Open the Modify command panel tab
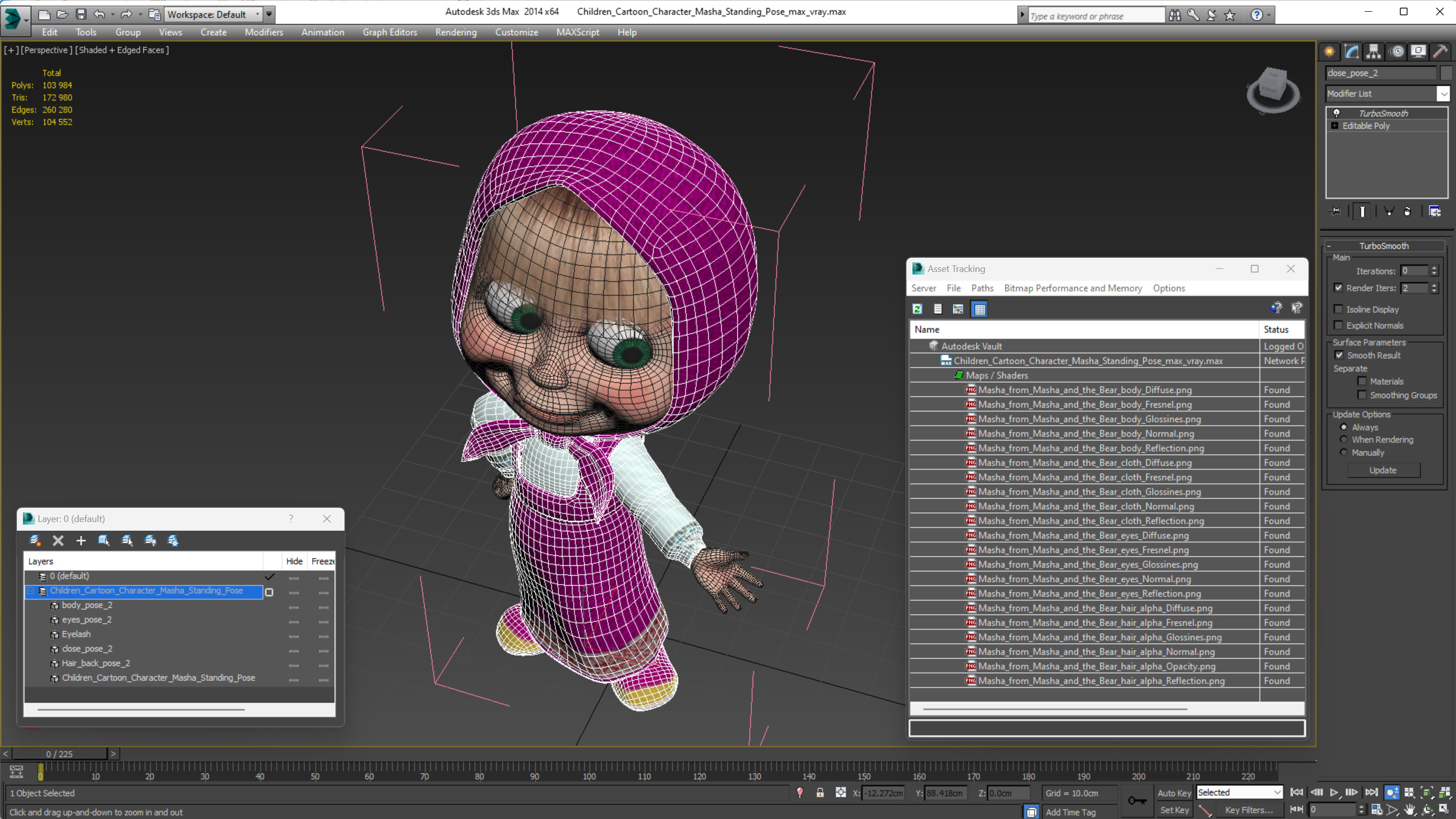1456x819 pixels. [x=1351, y=52]
